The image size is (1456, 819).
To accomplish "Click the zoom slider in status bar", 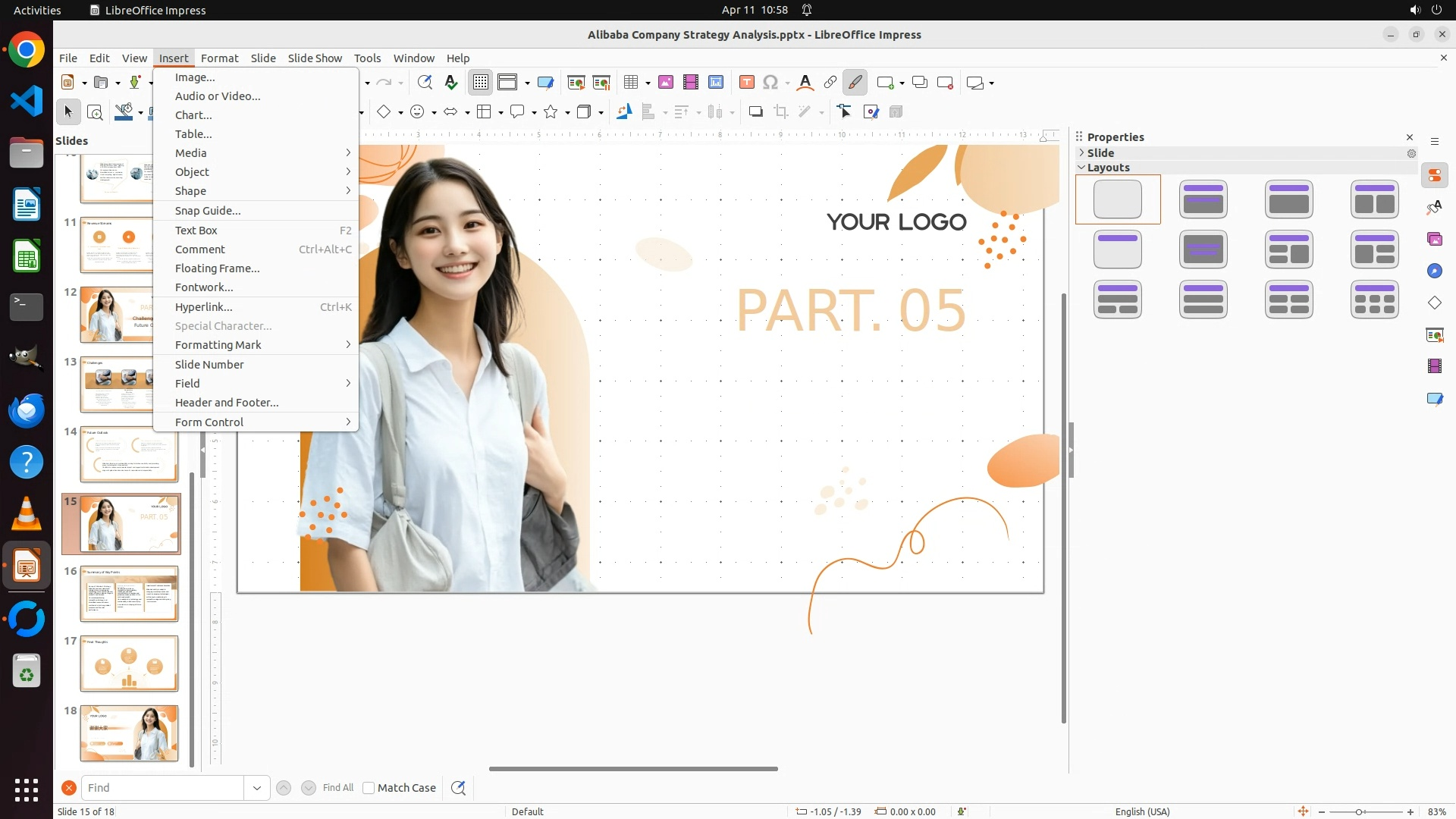I will 1359,811.
